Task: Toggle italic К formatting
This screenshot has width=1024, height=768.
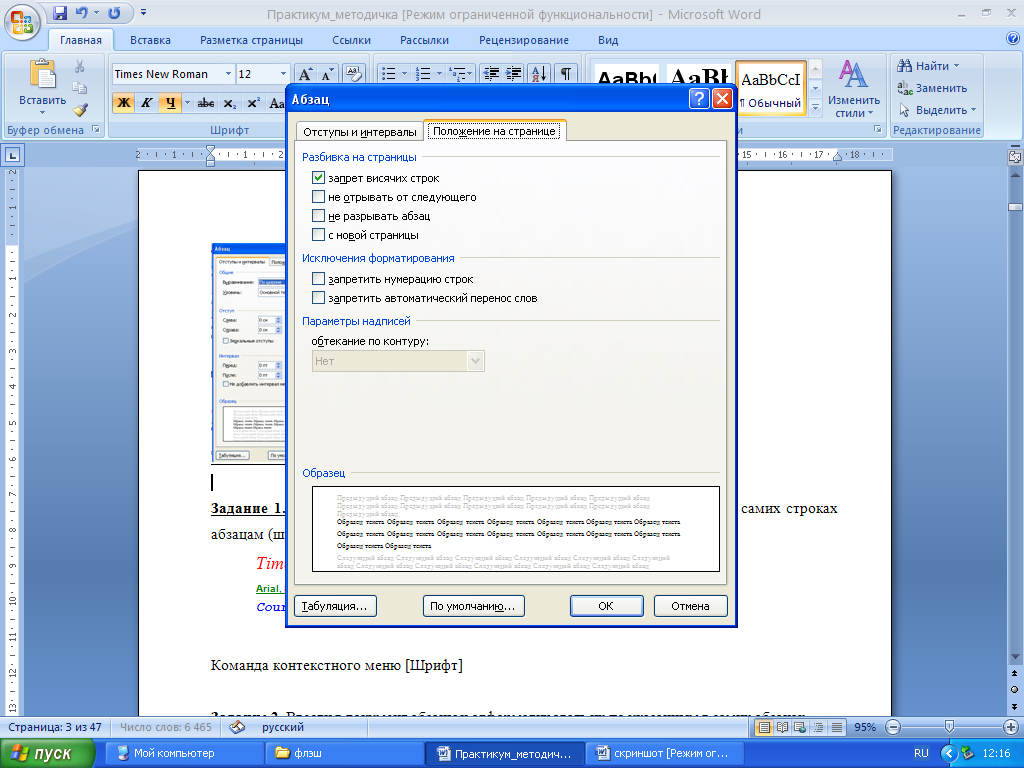Action: (147, 103)
